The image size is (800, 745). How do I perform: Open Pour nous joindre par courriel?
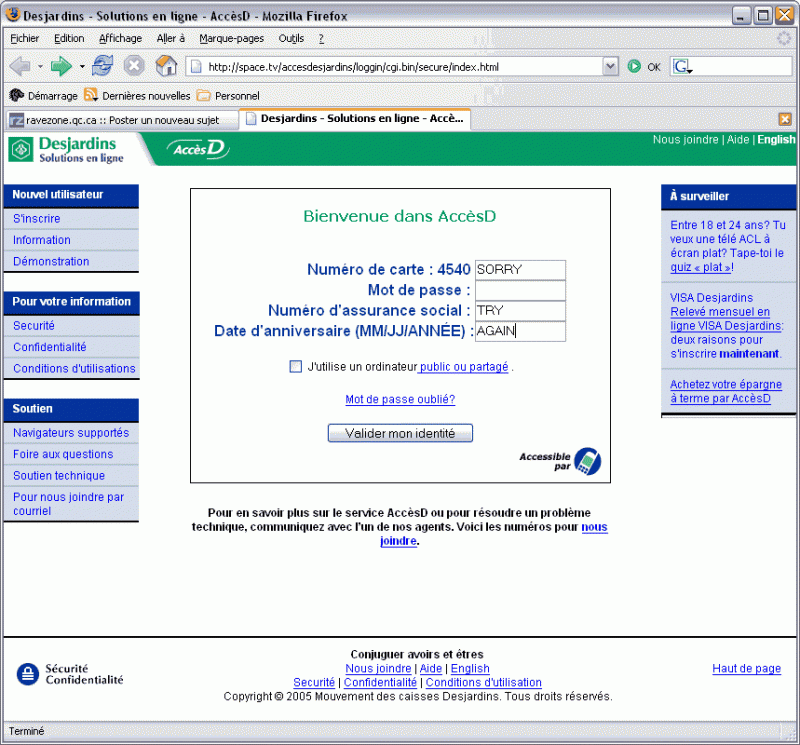click(x=68, y=504)
